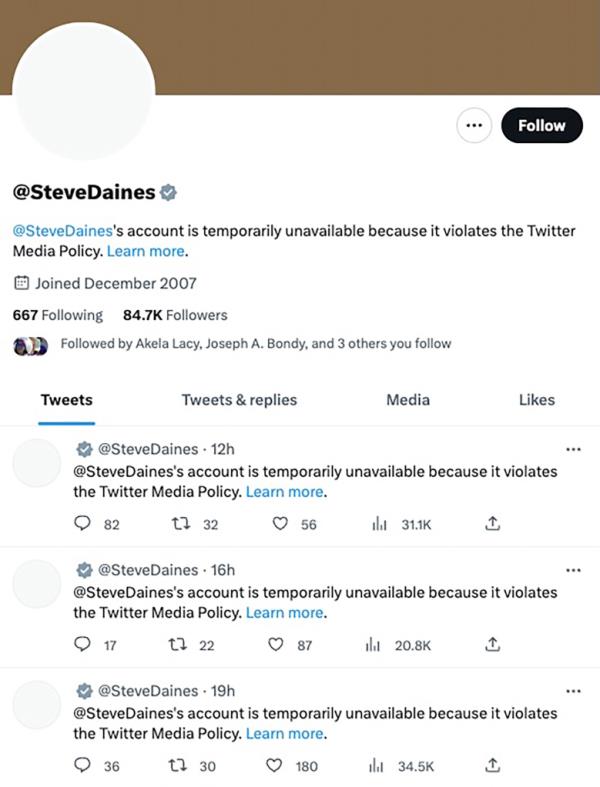The width and height of the screenshot is (600, 787).
Task: Switch to the Media tab
Action: click(408, 400)
